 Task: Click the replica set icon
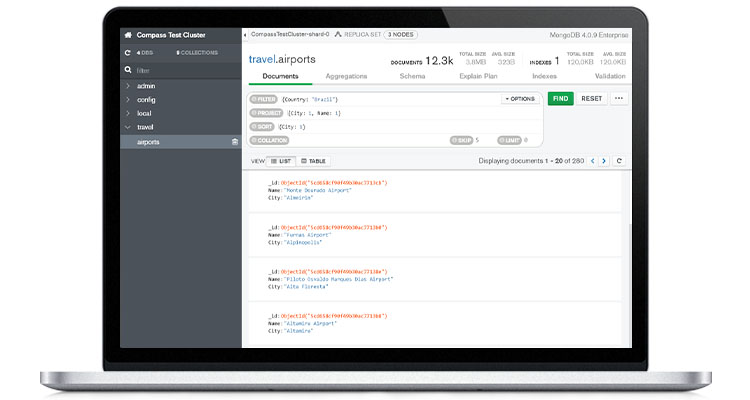pos(338,34)
